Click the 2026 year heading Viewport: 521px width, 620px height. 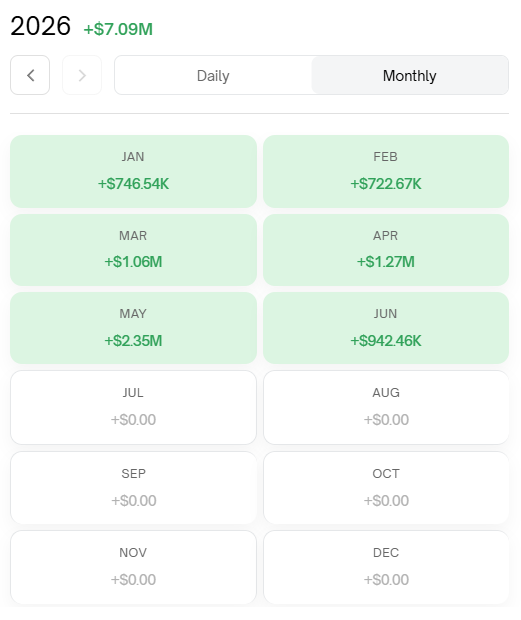[40, 26]
